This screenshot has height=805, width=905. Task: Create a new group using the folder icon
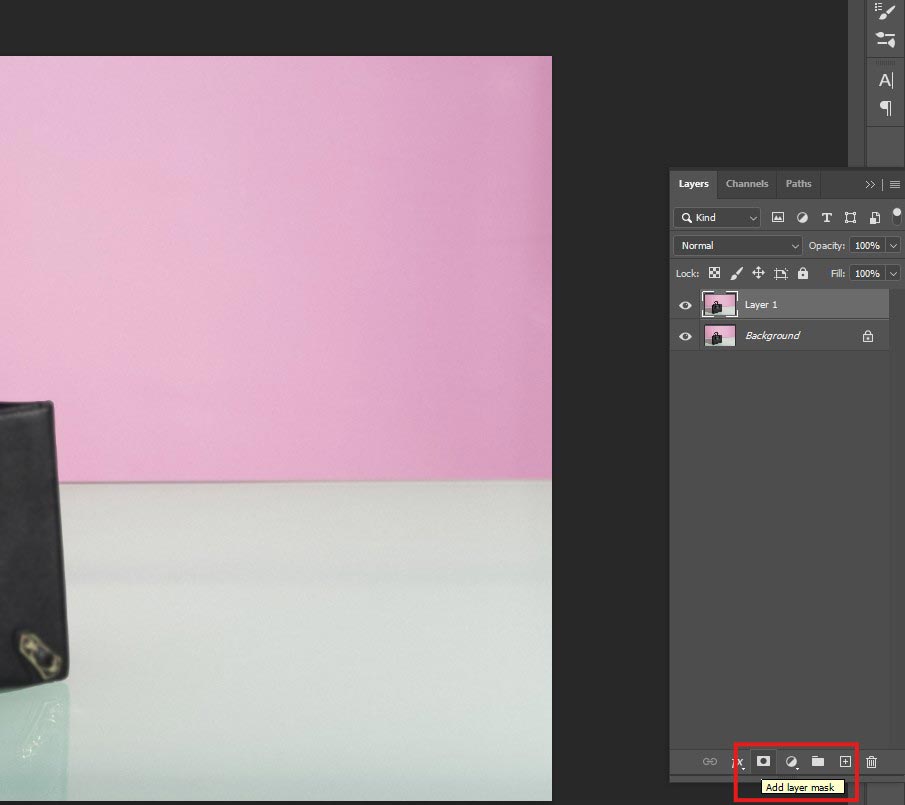click(x=817, y=761)
